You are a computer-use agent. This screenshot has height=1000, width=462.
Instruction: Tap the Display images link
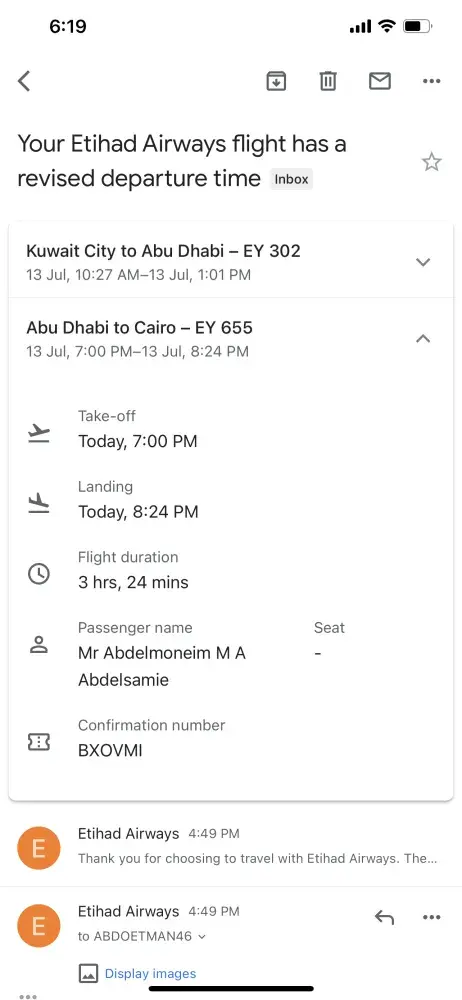(151, 973)
